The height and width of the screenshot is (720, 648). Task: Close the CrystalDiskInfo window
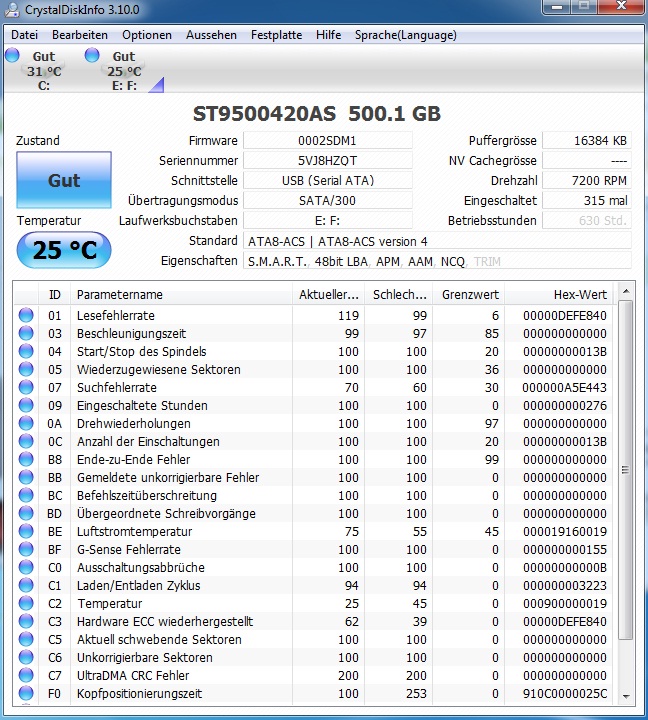point(621,6)
